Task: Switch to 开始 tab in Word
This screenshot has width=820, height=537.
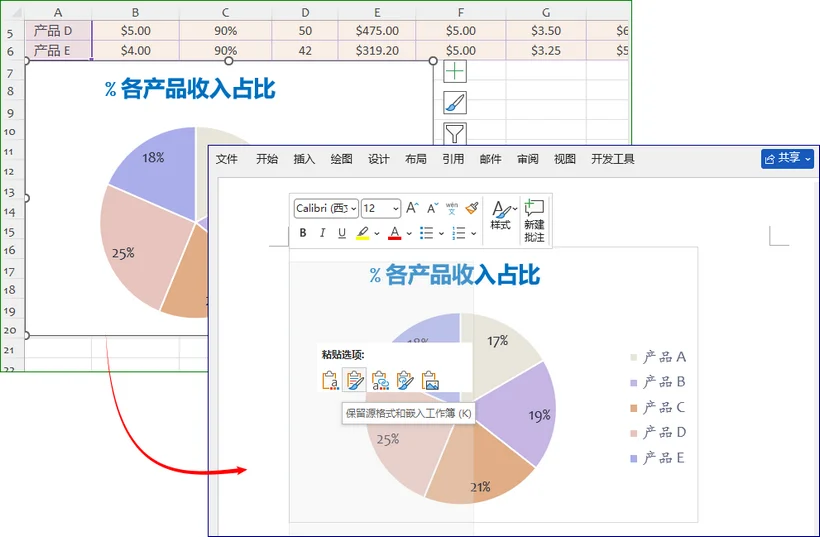Action: [x=267, y=159]
